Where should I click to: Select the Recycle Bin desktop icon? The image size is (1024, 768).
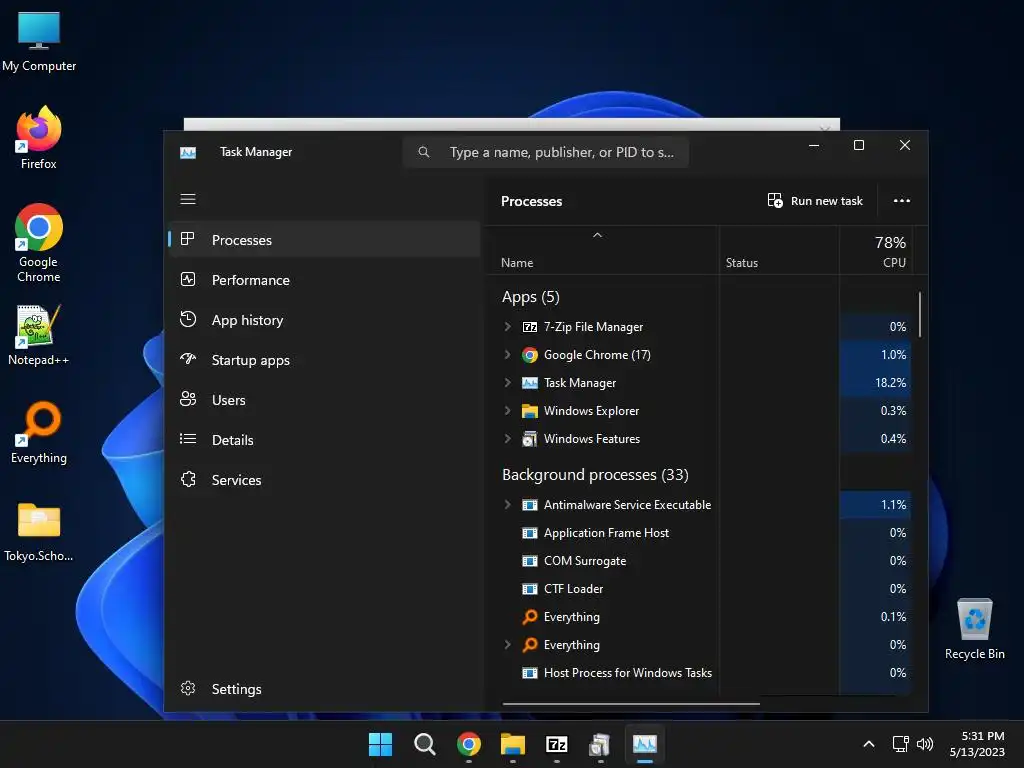pos(974,628)
